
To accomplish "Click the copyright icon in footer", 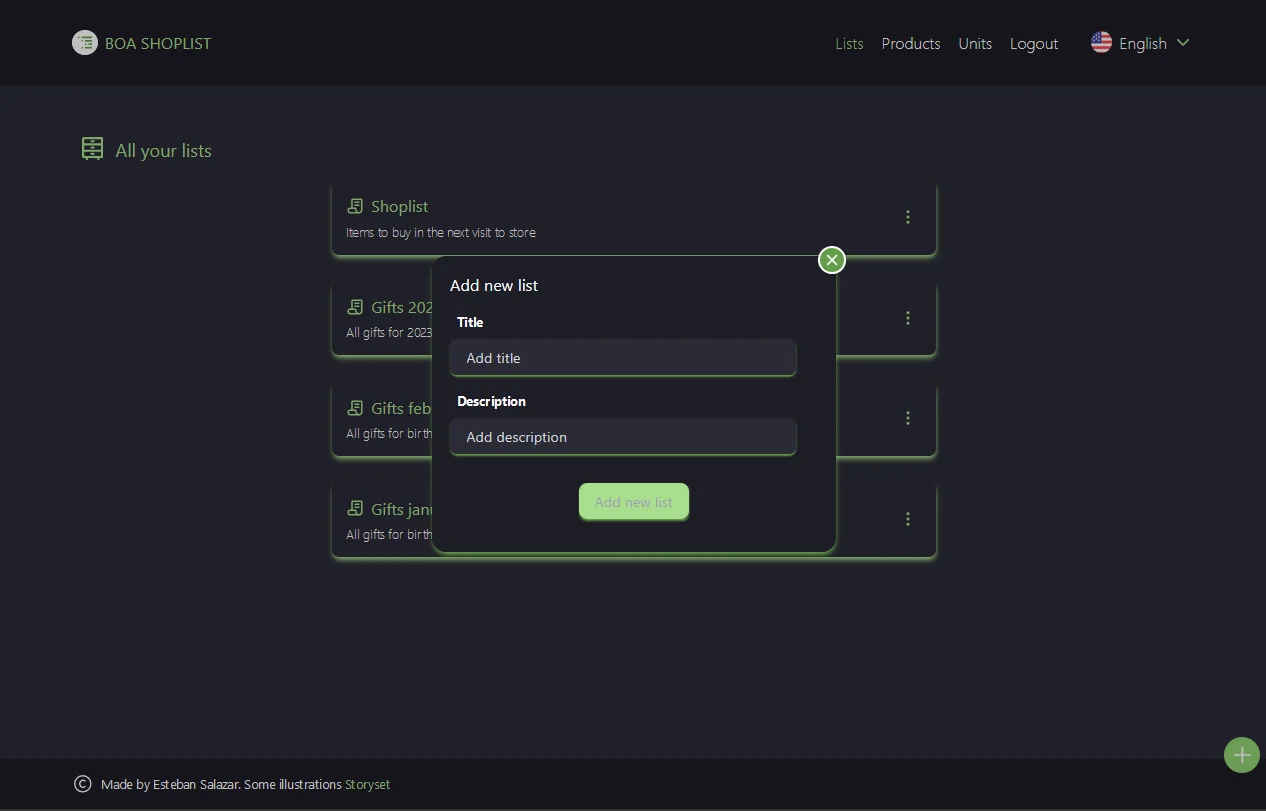I will coord(83,784).
